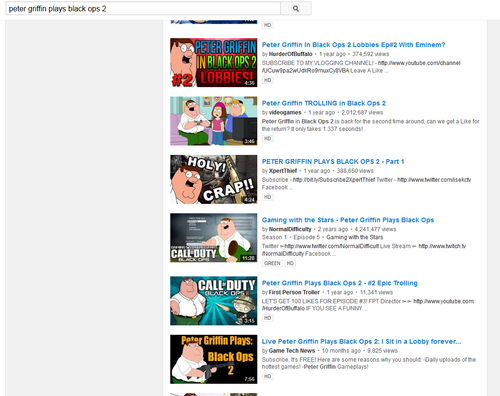500x396 pixels.
Task: Follow the twitter.com/NormalDifficult link
Action: (332, 246)
